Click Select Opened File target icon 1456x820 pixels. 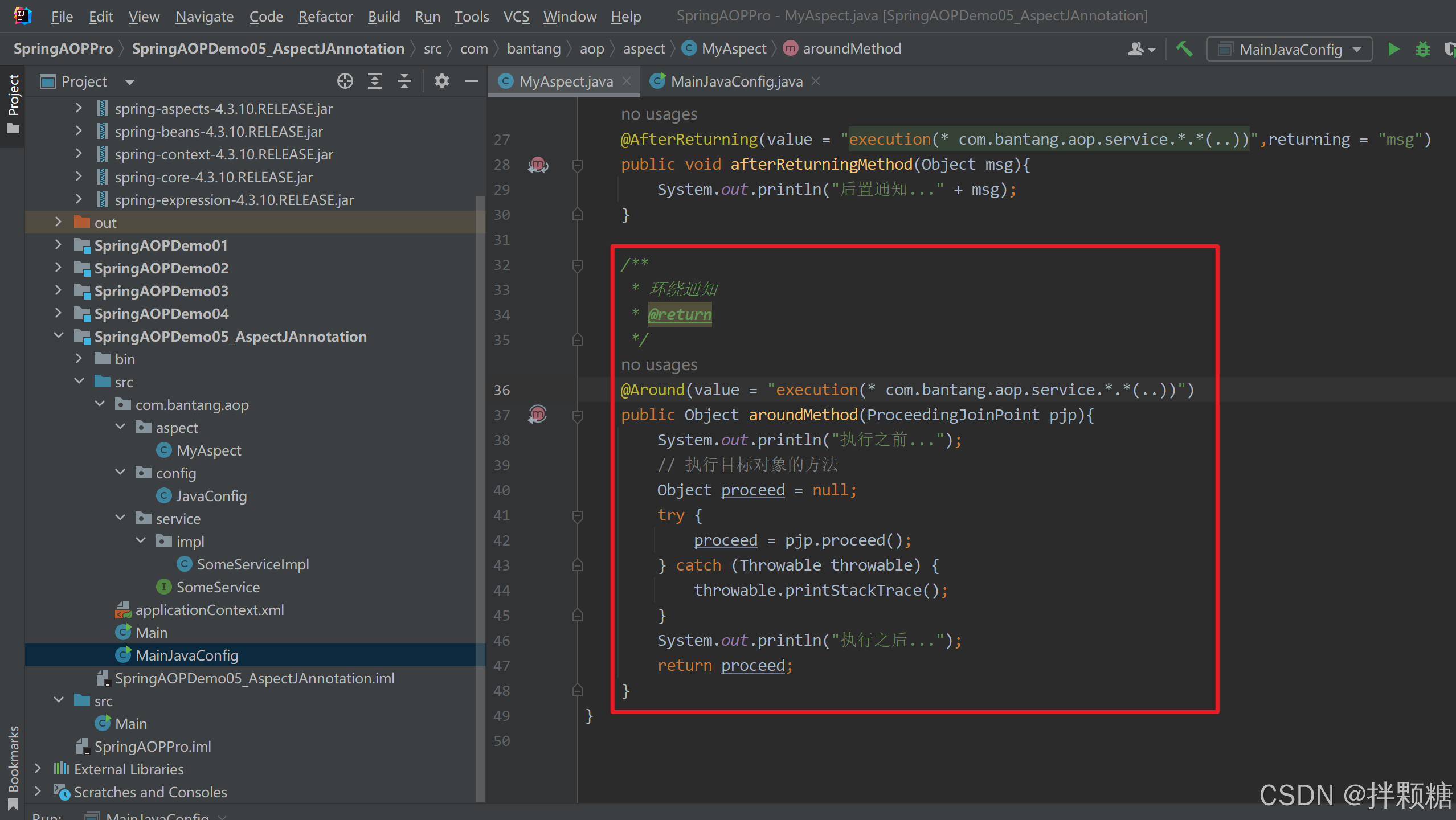pos(345,81)
